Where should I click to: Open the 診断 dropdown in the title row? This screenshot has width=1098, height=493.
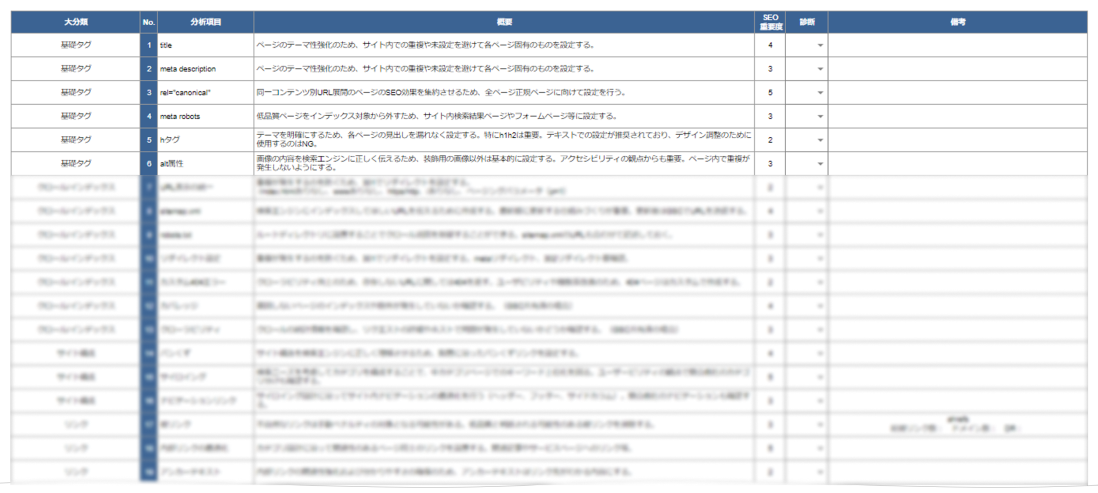click(x=820, y=46)
